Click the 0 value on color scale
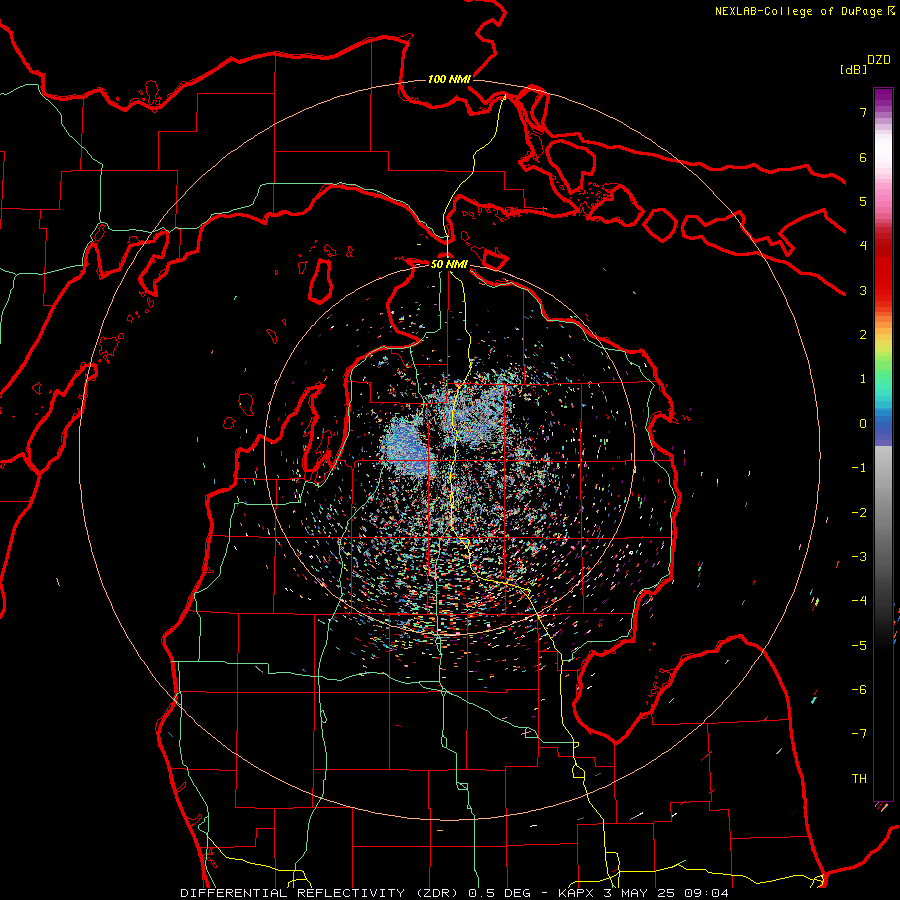 (x=863, y=424)
